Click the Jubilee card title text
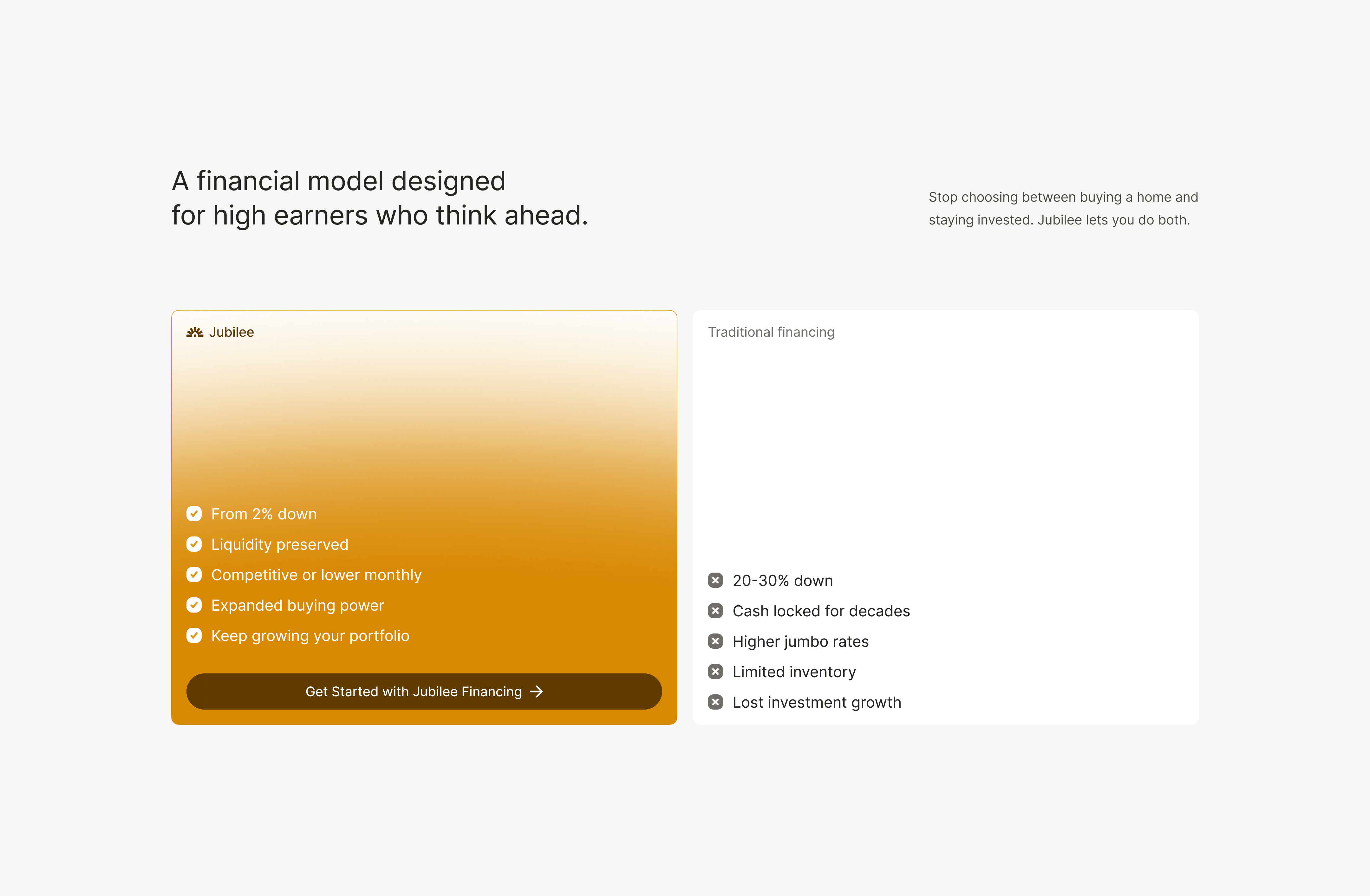 232,332
